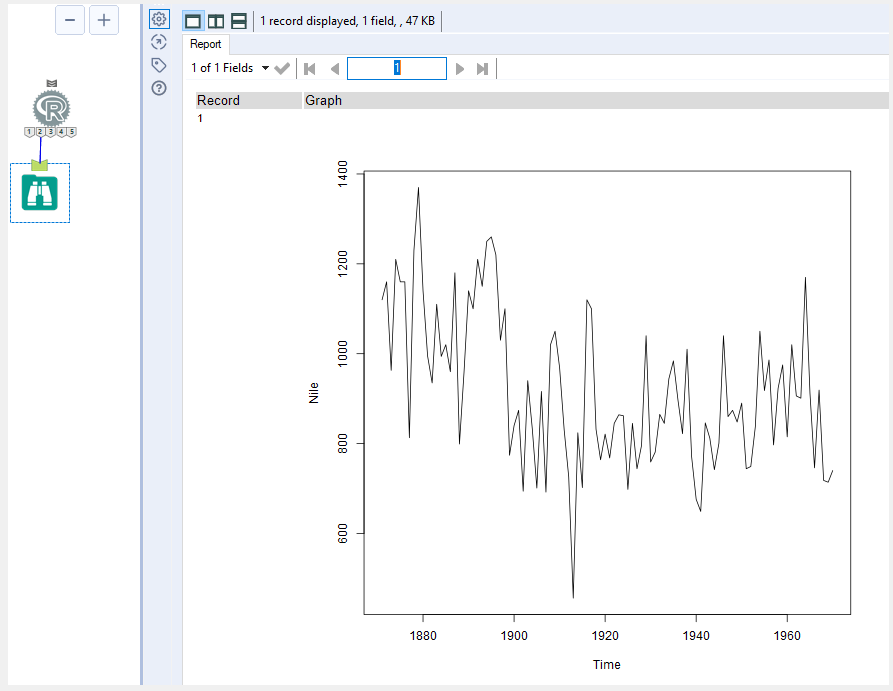
Task: Open the Help question mark icon
Action: [158, 88]
